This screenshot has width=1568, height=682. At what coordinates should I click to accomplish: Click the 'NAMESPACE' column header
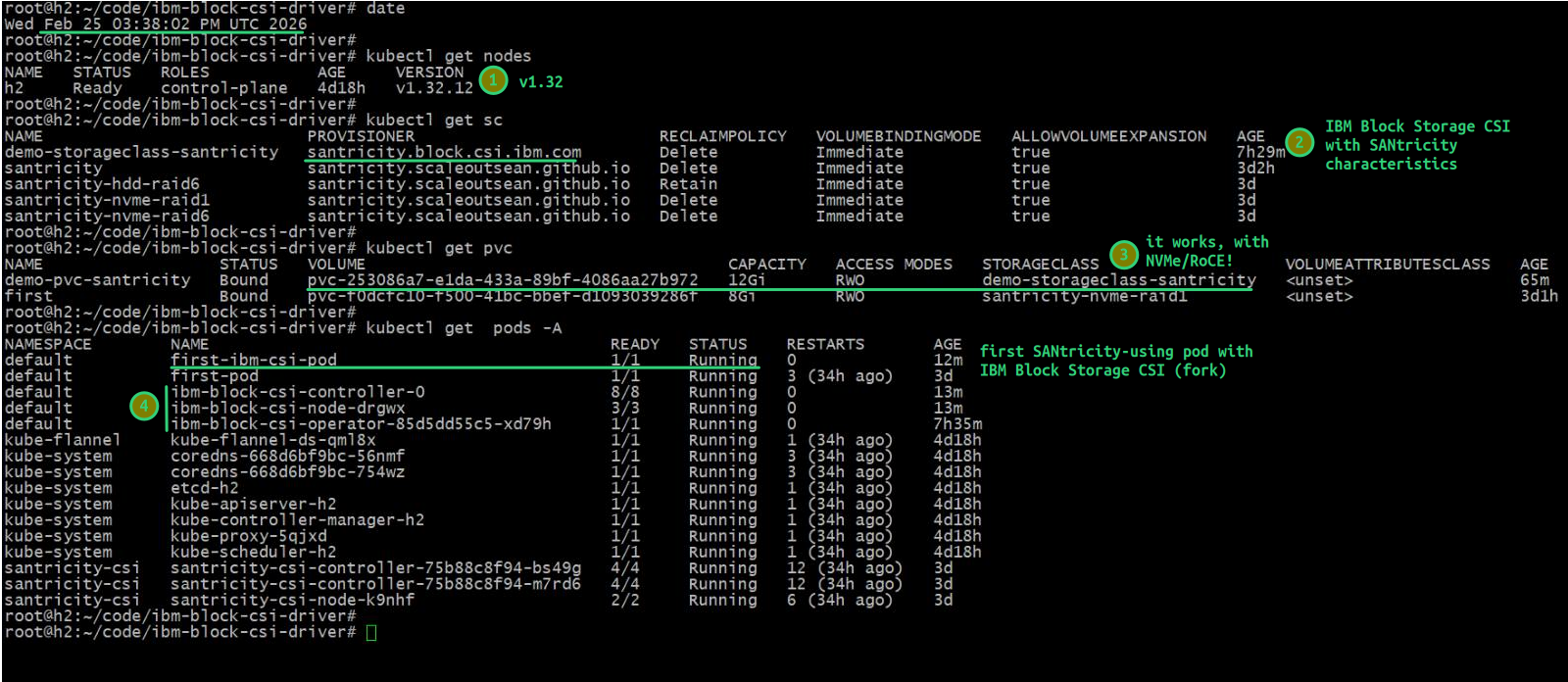(48, 344)
